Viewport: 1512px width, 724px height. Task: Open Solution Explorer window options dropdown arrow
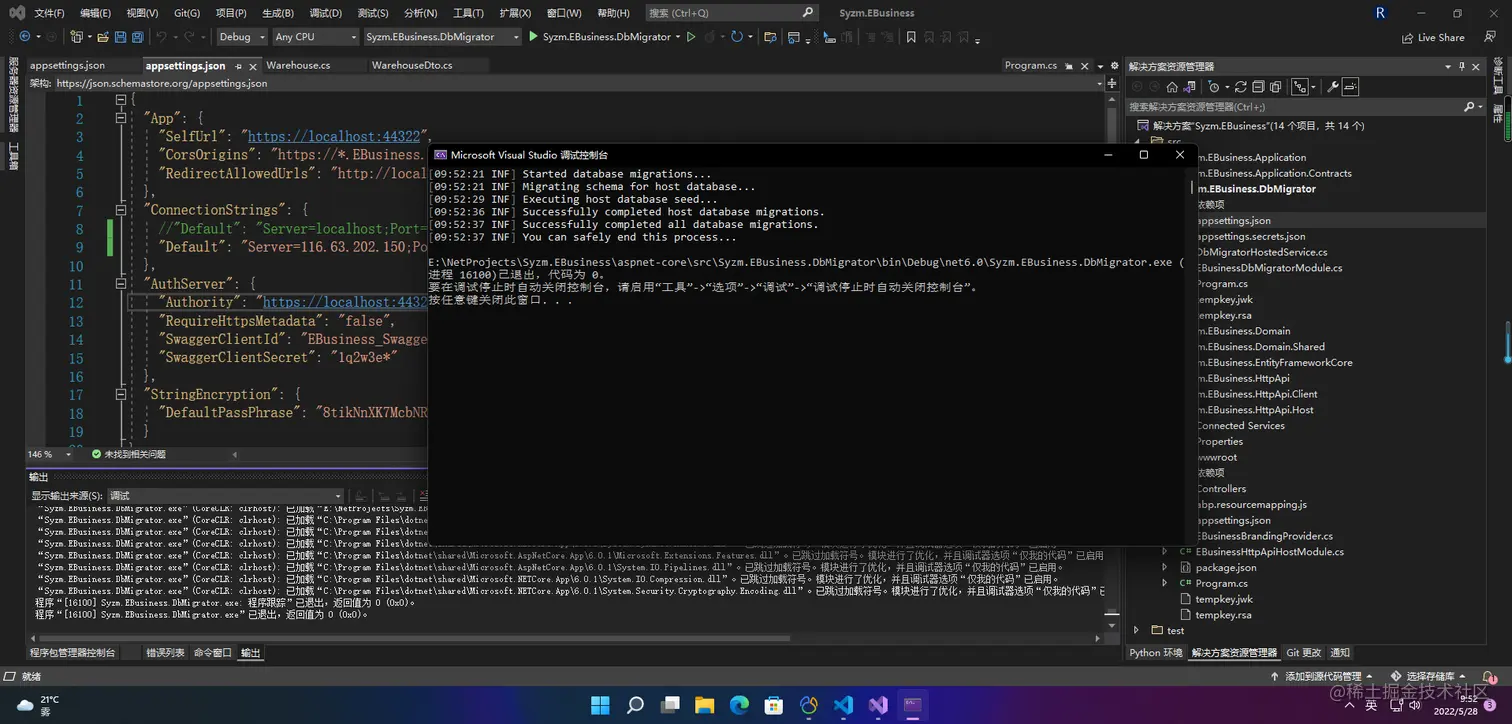tap(1448, 66)
